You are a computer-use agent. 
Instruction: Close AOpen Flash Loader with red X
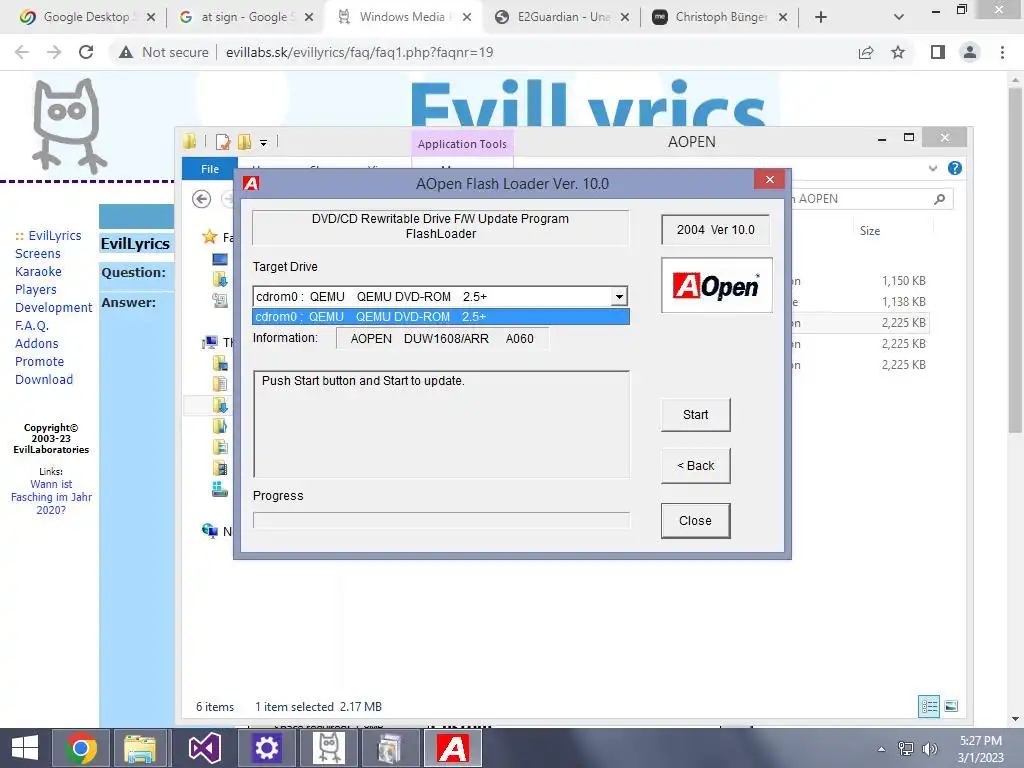coord(769,180)
